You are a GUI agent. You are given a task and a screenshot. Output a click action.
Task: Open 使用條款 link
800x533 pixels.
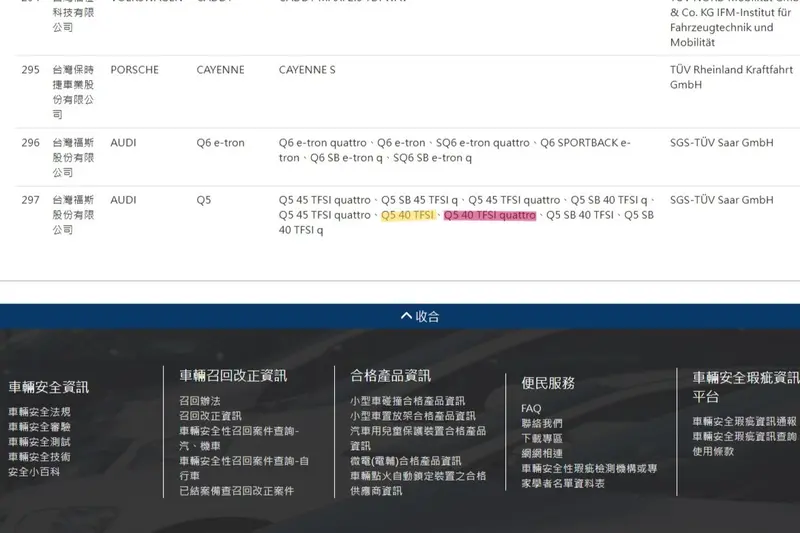tap(713, 451)
